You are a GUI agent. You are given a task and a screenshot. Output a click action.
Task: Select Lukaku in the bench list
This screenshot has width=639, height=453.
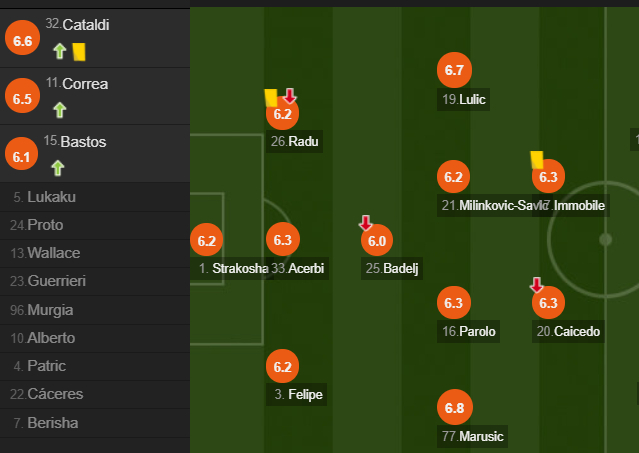51,197
